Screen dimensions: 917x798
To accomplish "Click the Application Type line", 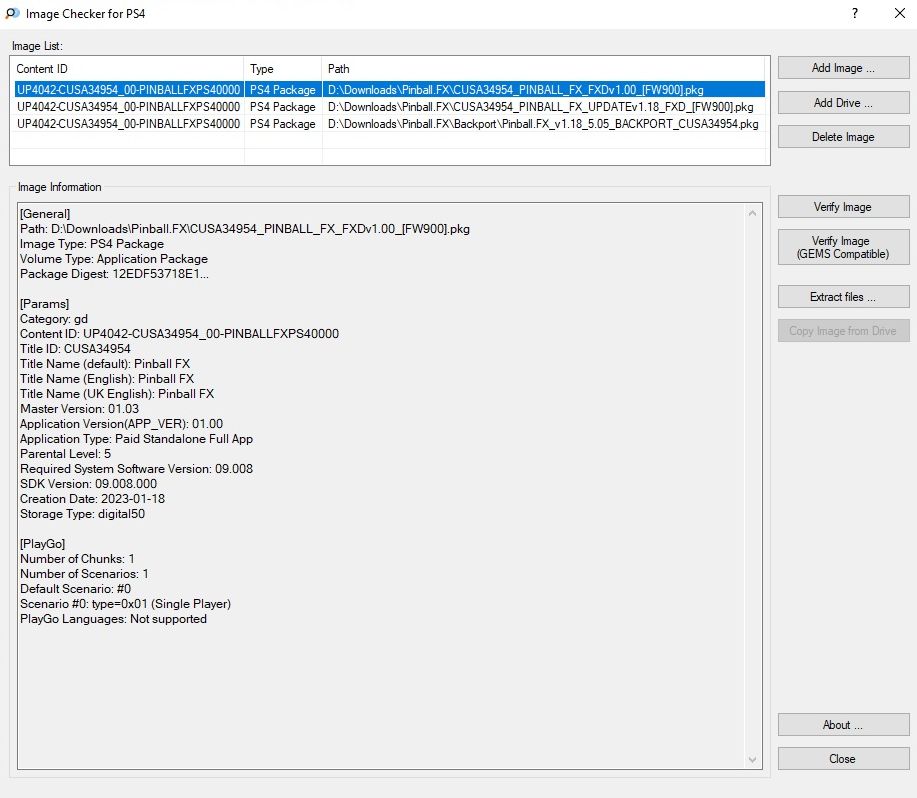I will pyautogui.click(x=136, y=439).
